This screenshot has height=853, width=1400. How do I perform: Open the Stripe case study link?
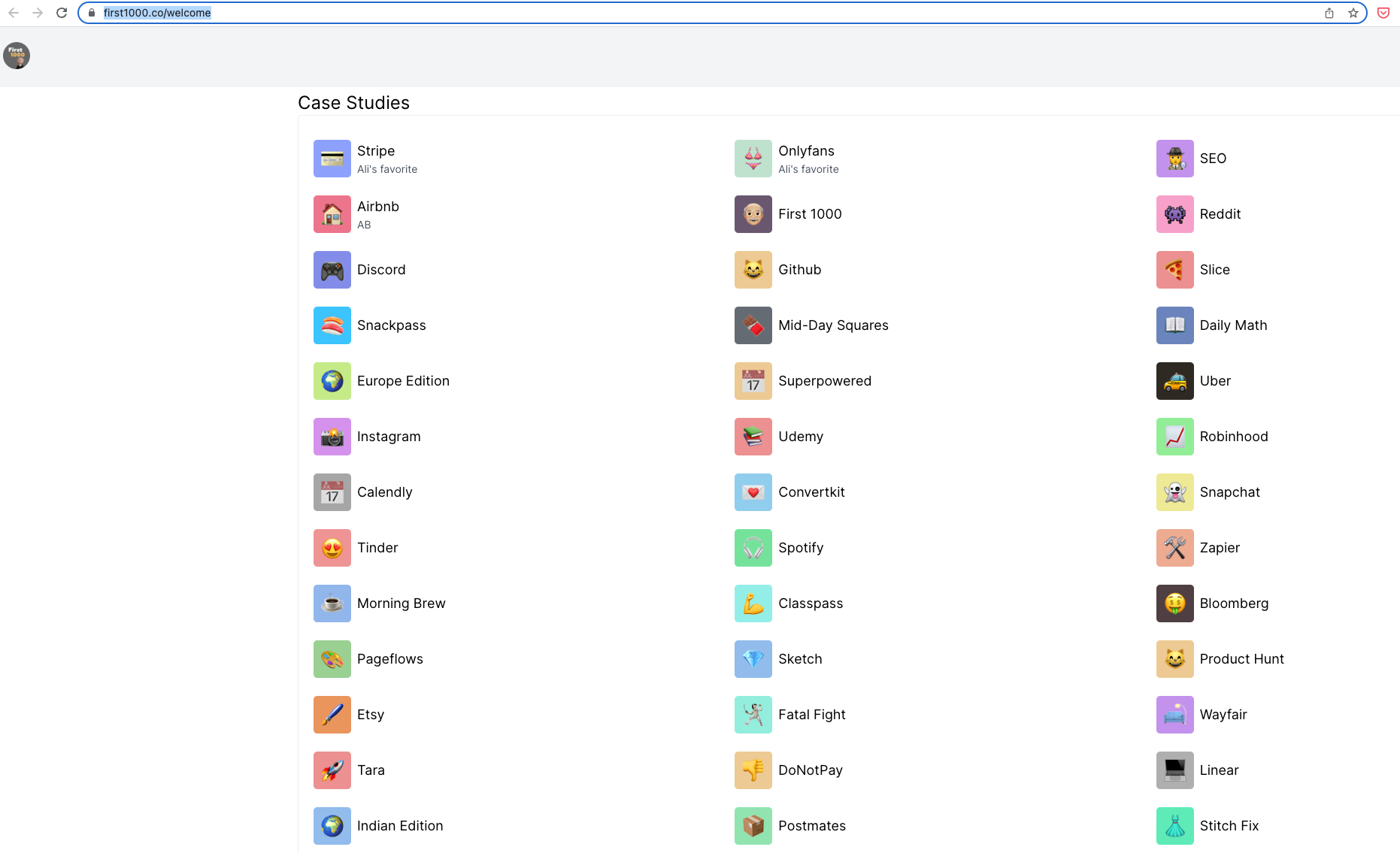point(376,151)
